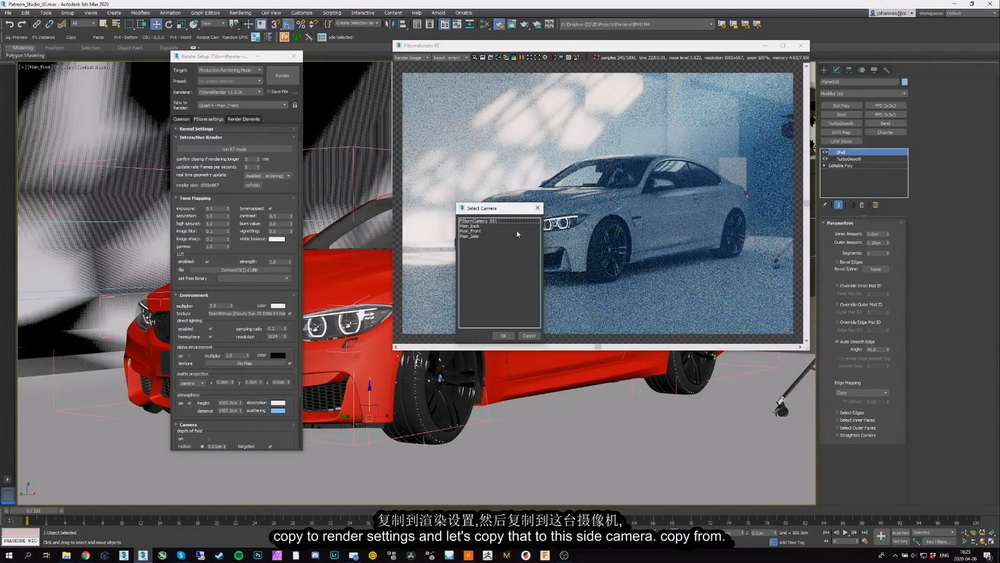Click the Render button in Render Setup

coord(282,76)
